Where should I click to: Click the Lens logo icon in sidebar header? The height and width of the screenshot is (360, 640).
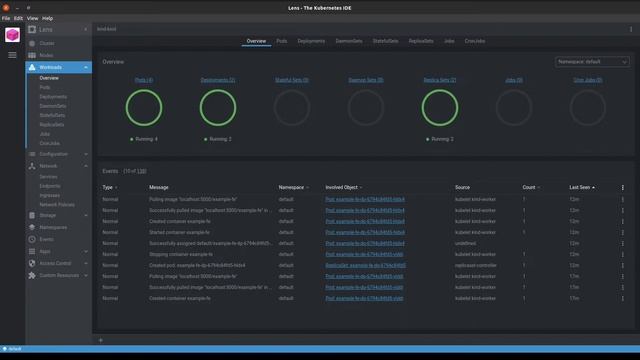[32, 29]
